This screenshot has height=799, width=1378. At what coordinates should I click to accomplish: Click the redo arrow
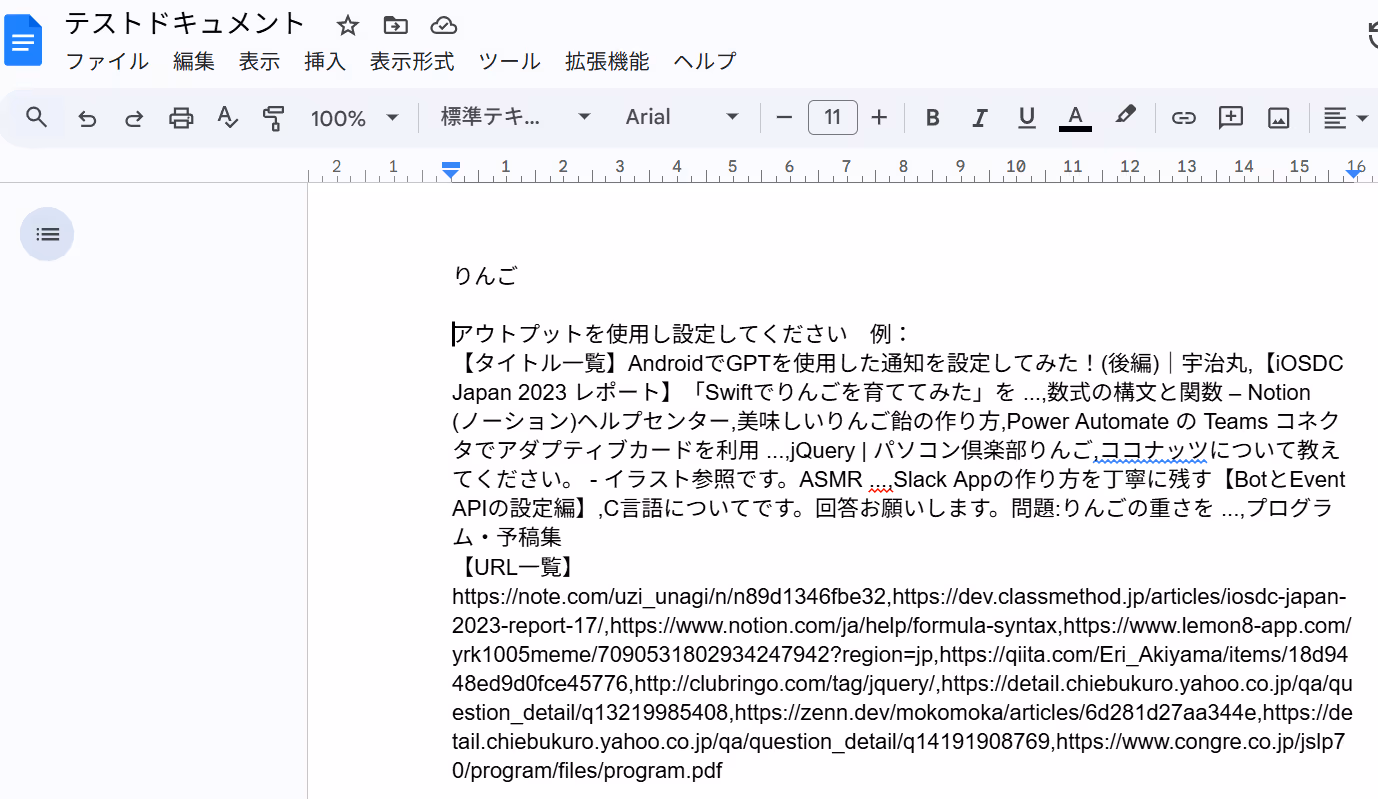134,118
